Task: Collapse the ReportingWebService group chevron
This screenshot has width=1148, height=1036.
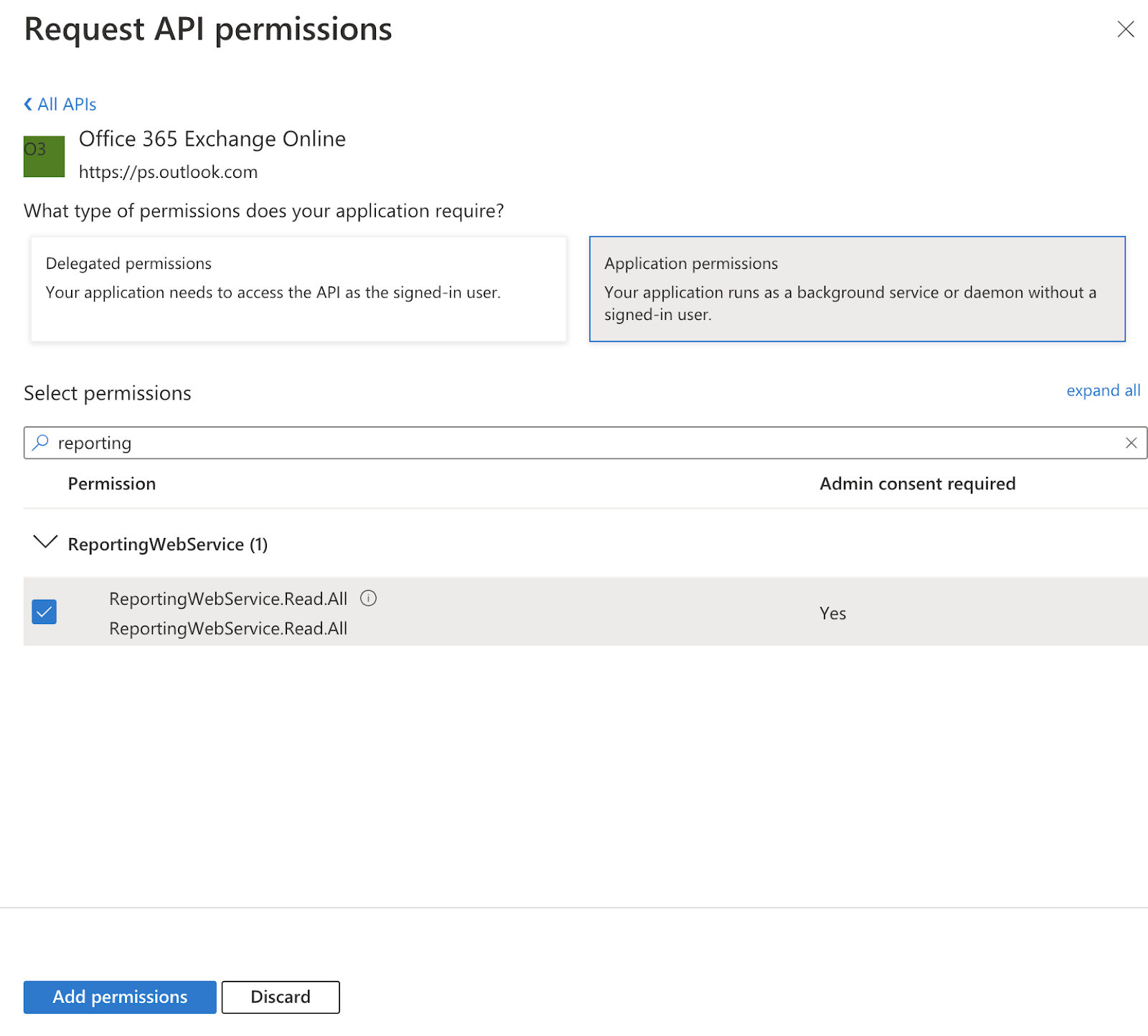Action: [x=45, y=542]
